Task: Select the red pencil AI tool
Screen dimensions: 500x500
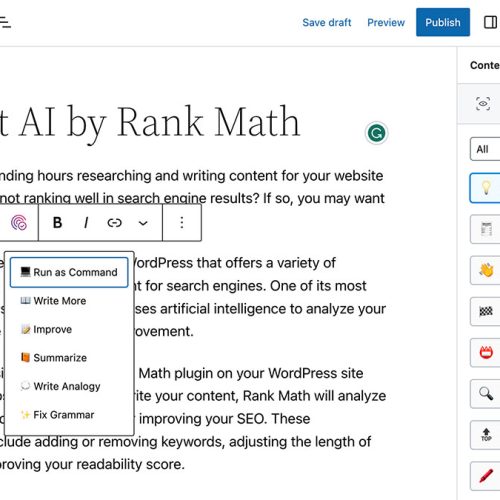Action: pyautogui.click(x=485, y=476)
